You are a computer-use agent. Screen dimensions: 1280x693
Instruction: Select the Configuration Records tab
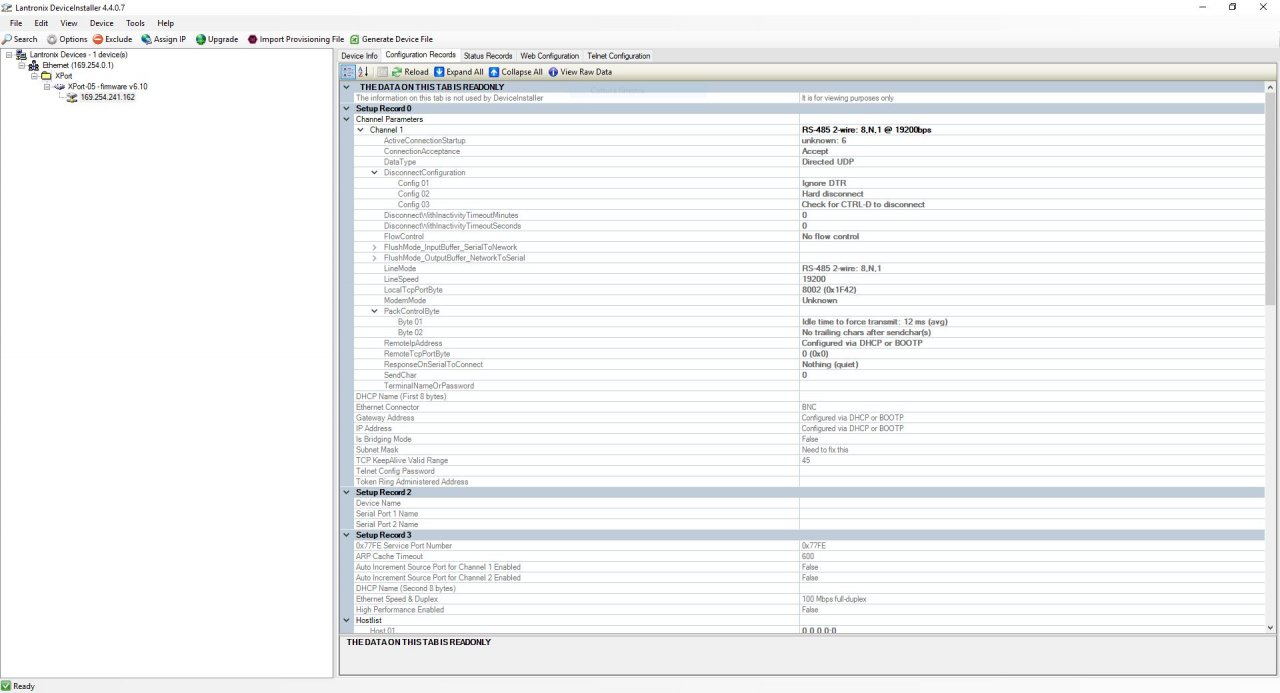click(420, 55)
